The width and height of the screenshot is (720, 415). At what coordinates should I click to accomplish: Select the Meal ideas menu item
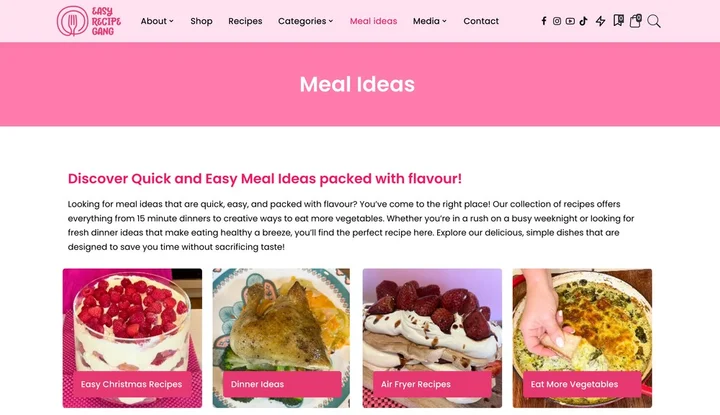373,21
